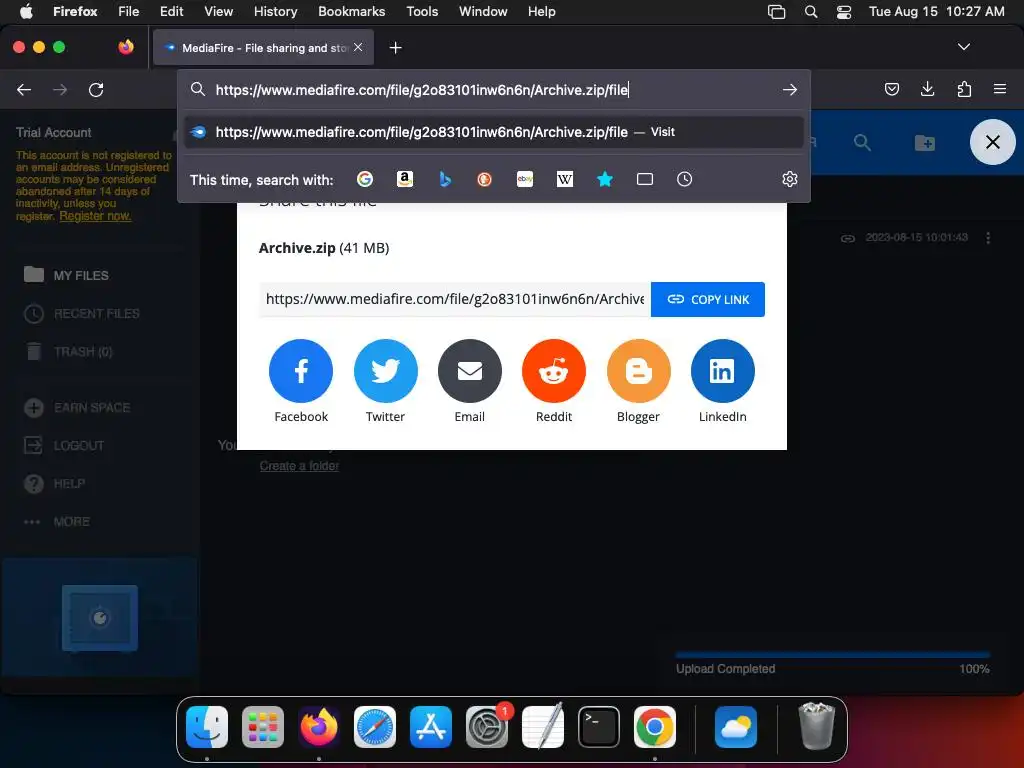The image size is (1024, 768).
Task: Select the MediaFire share link text field
Action: click(455, 299)
